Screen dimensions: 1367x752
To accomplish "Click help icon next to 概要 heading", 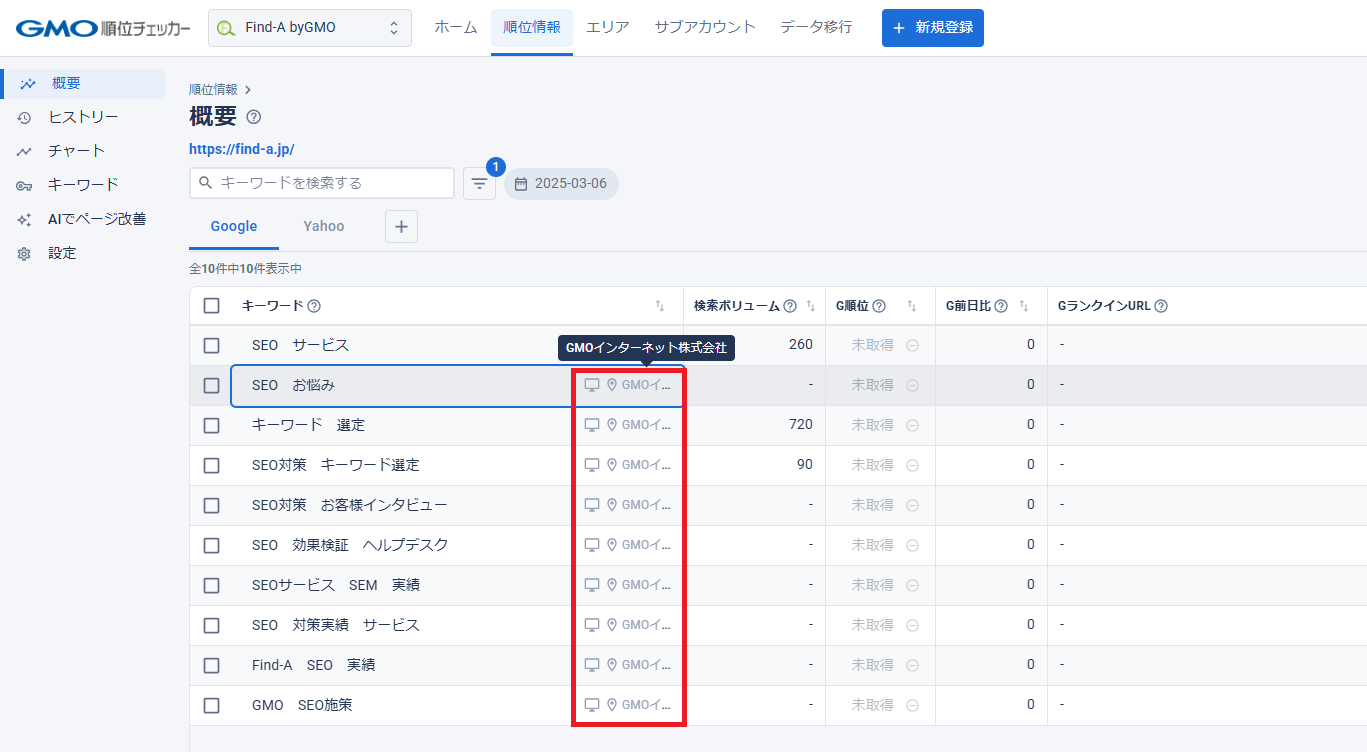I will 254,117.
